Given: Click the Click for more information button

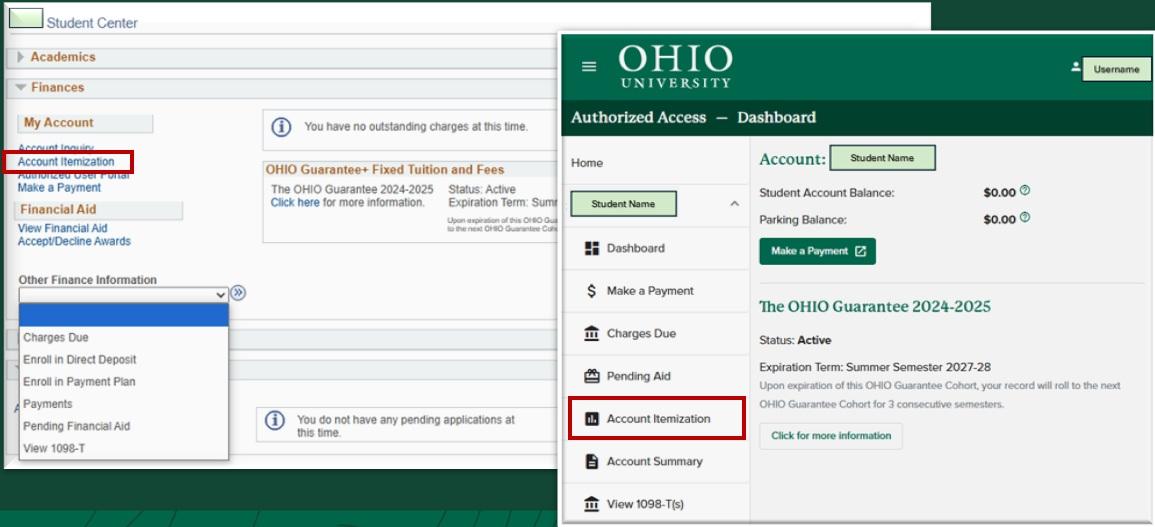Looking at the screenshot, I should click(830, 436).
